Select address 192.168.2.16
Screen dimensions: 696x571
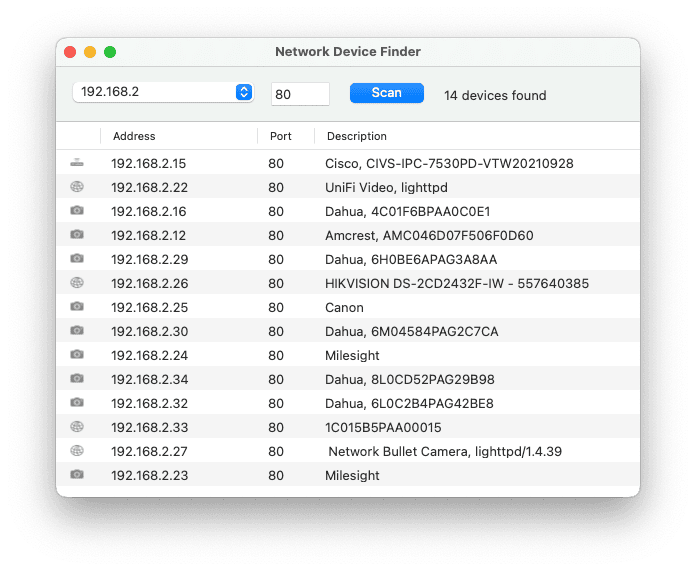[x=148, y=212]
